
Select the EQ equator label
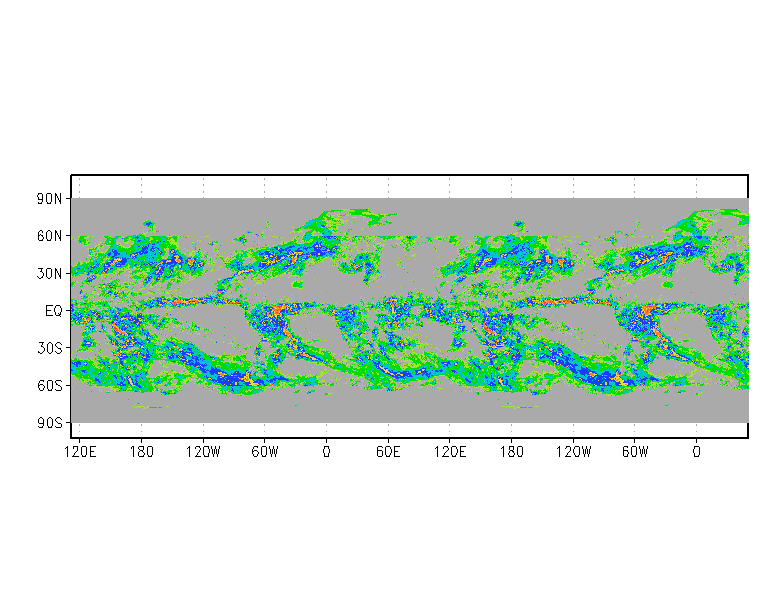pos(54,311)
